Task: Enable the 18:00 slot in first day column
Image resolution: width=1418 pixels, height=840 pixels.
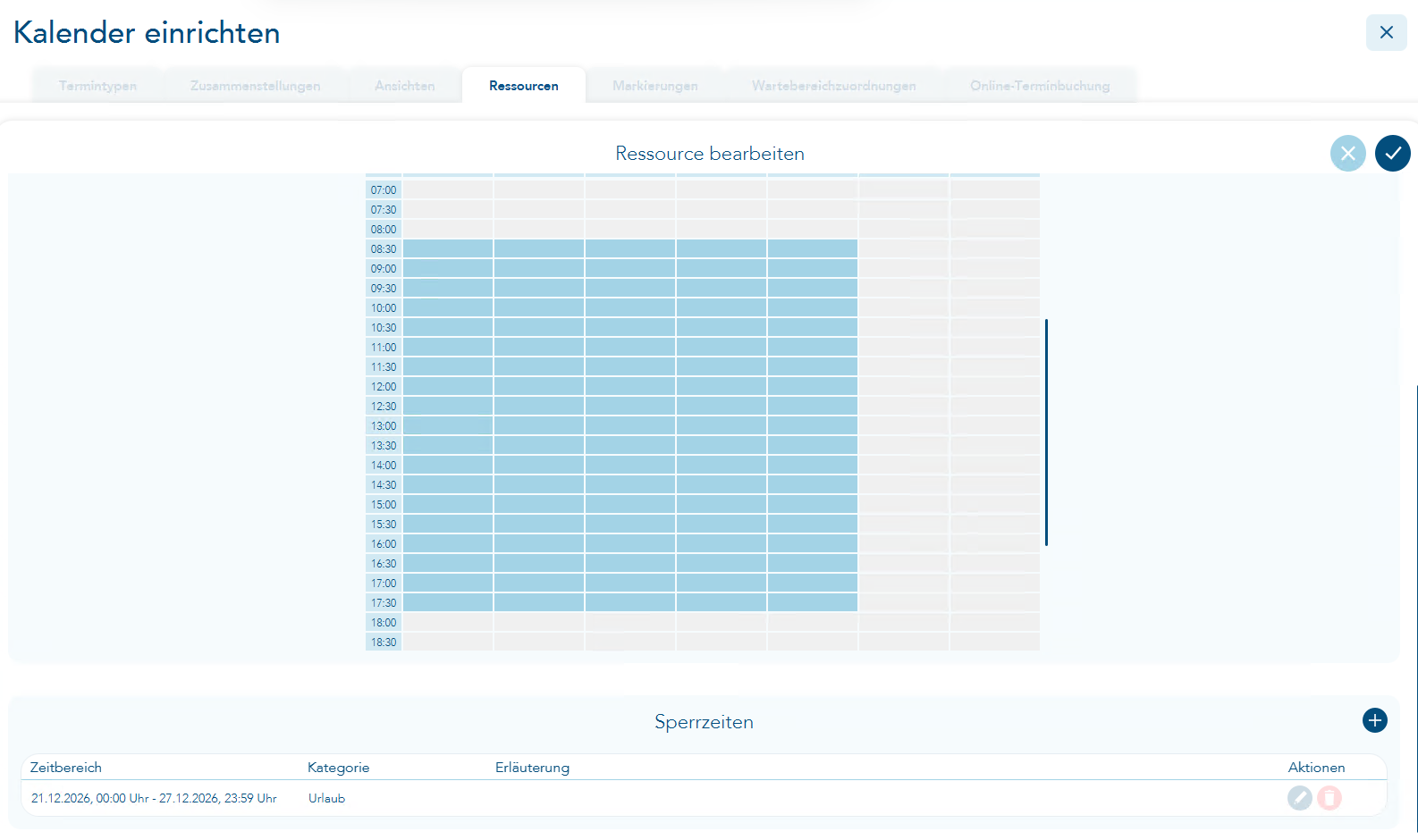Action: pos(448,622)
